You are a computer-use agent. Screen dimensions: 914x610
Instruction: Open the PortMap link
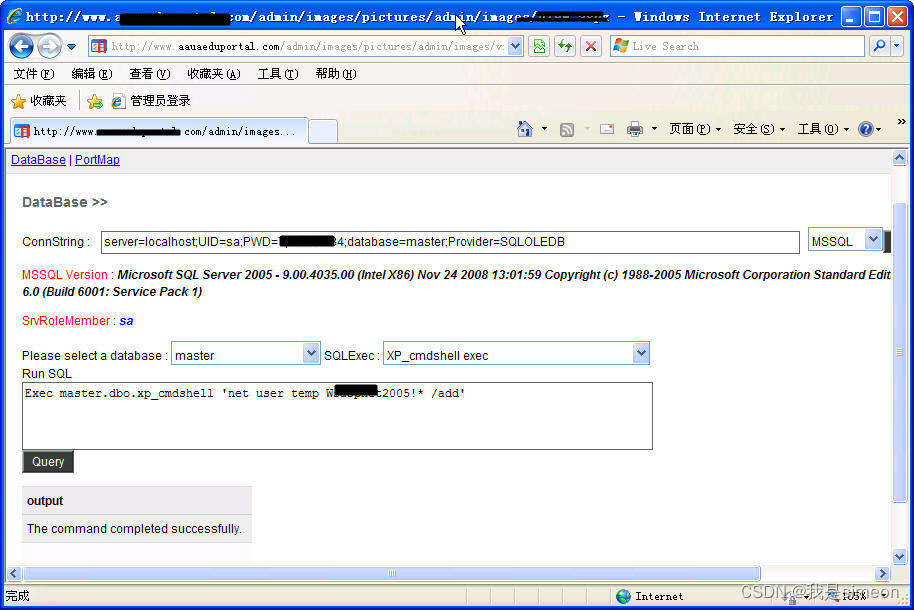click(x=97, y=160)
